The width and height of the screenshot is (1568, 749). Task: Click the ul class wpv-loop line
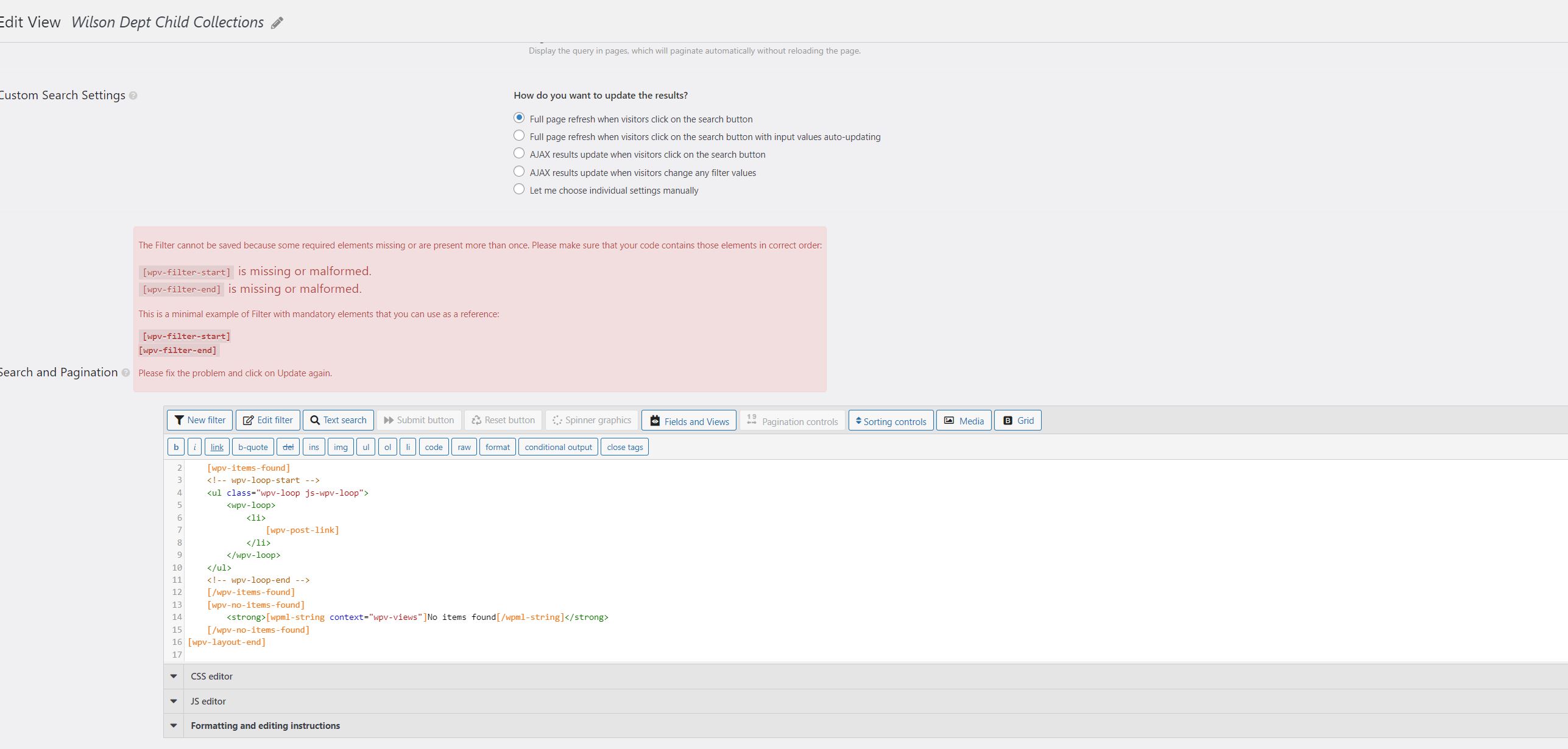click(x=288, y=493)
